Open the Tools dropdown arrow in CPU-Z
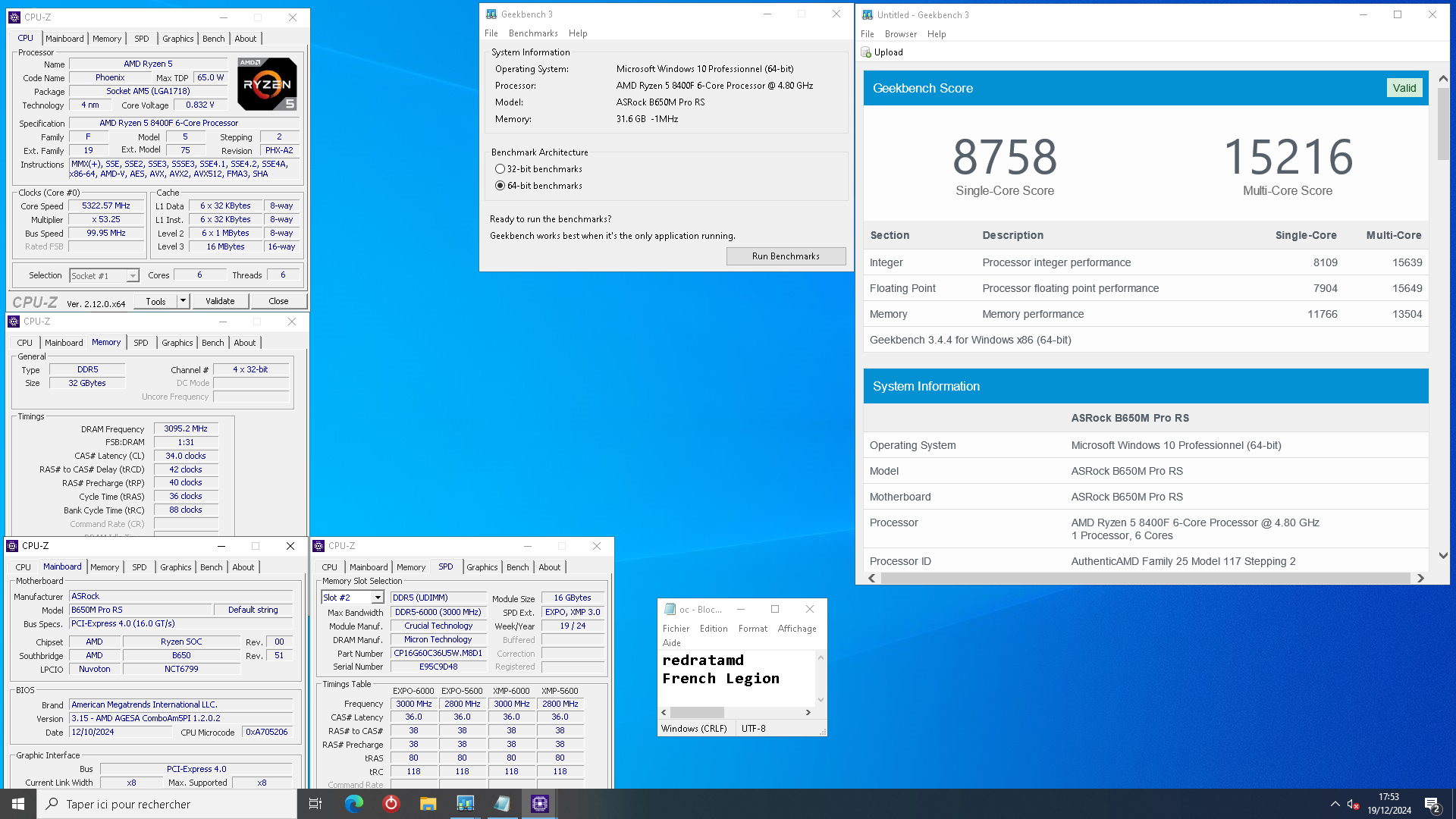 183,301
